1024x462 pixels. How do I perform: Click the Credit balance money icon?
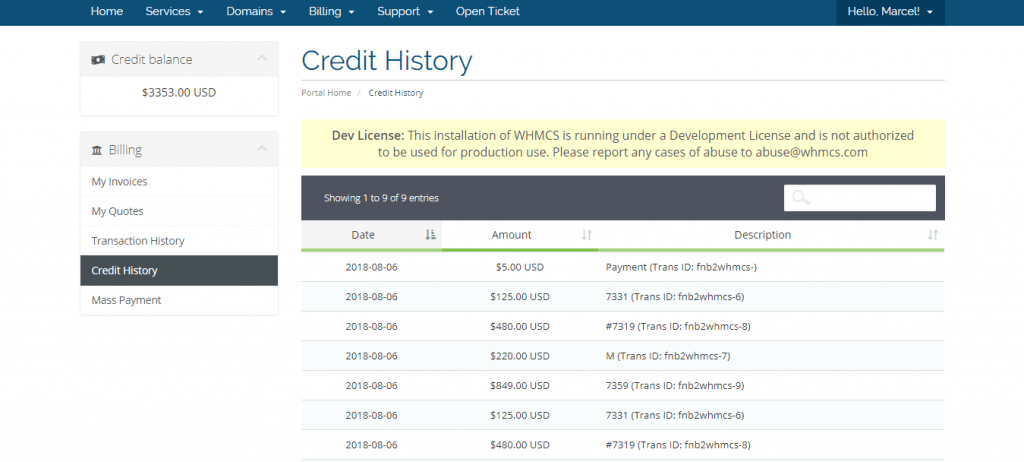tap(98, 60)
